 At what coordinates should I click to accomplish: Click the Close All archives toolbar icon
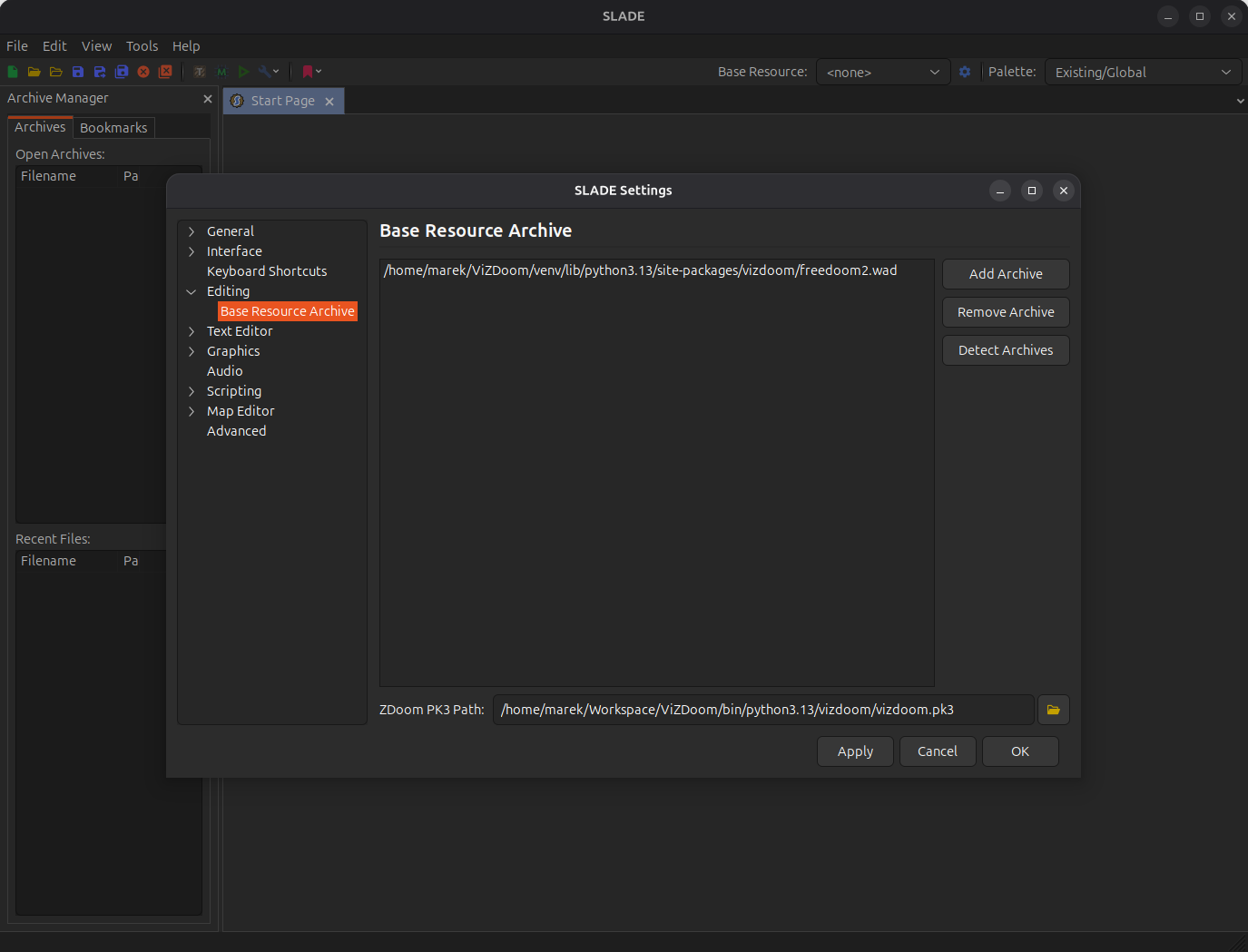coord(165,72)
